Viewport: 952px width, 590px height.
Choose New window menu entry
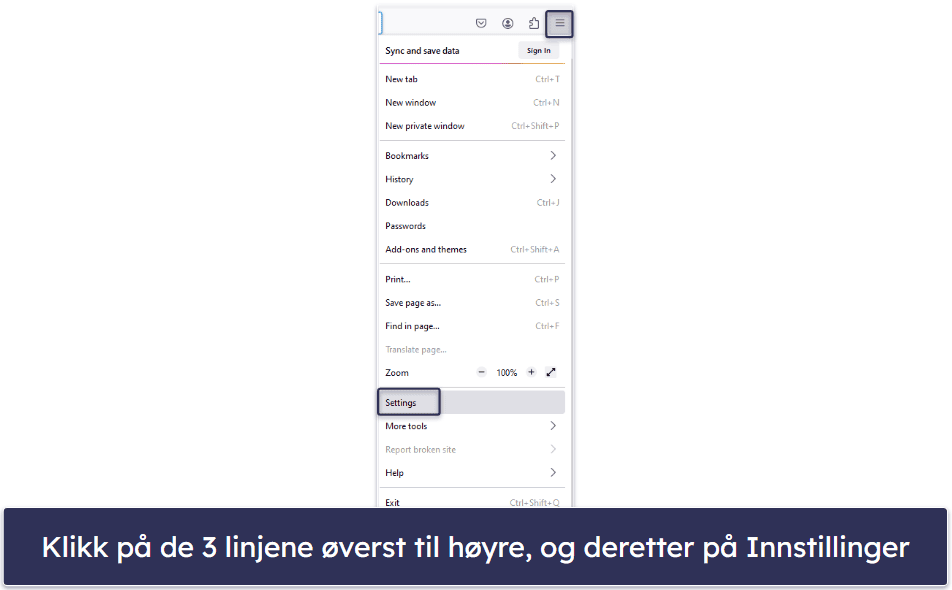point(472,103)
